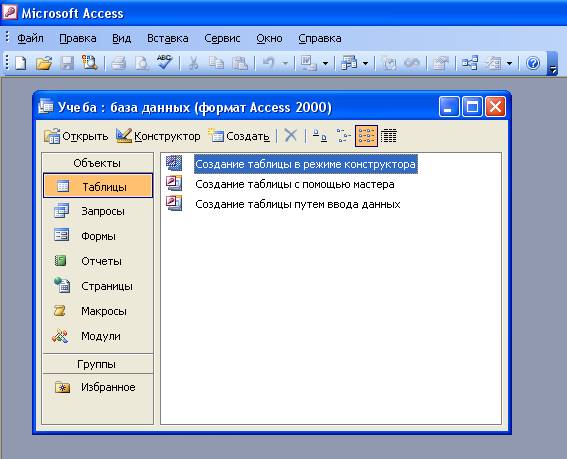567x459 pixels.
Task: Switch to Small Icons view
Action: pos(343,136)
